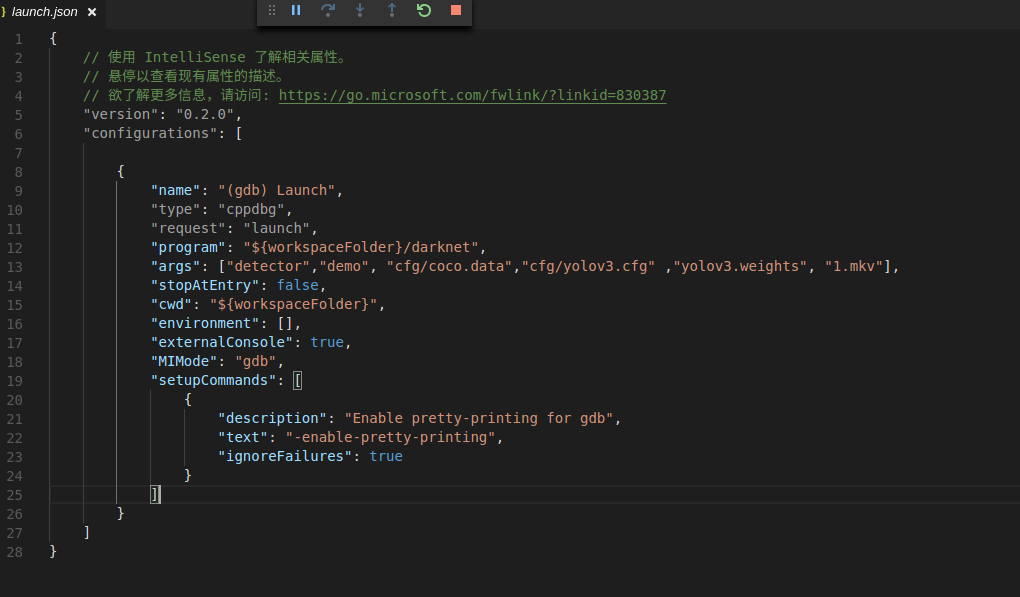Click the opening bracket after "setupCommands"
Screen dimensions: 1020x597
[298, 380]
